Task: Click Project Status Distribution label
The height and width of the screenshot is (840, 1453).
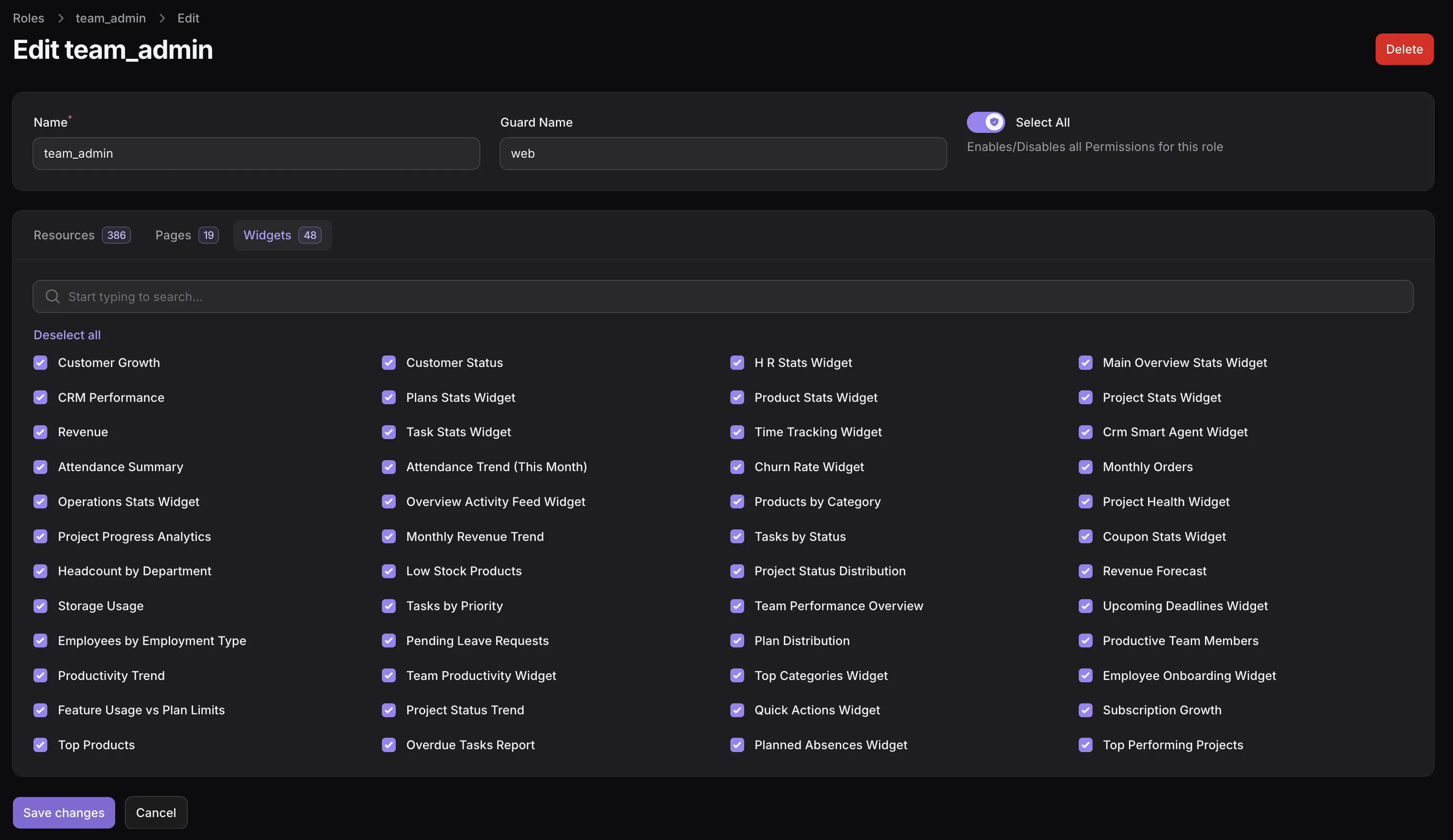Action: [830, 571]
